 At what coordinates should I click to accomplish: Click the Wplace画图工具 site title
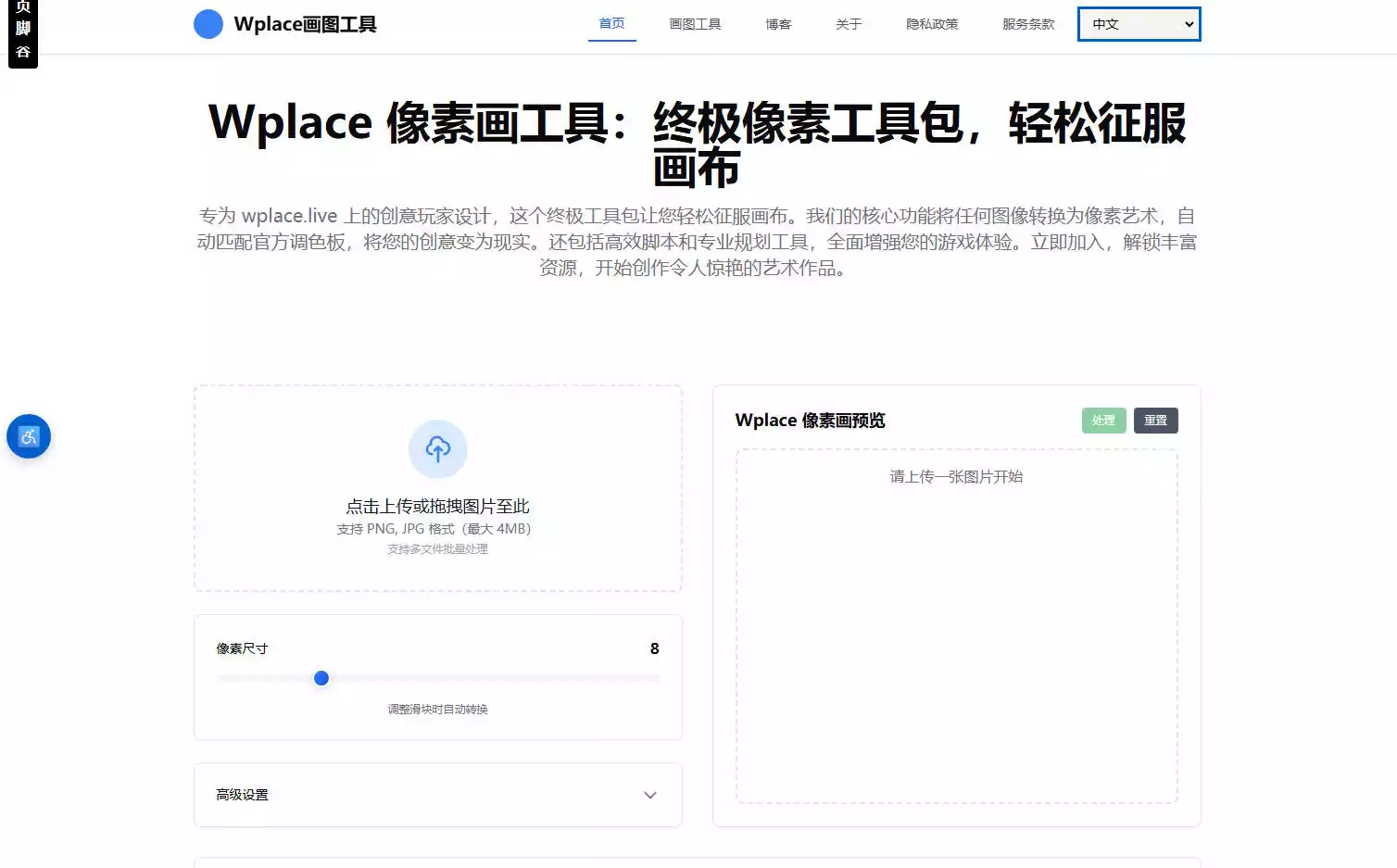pyautogui.click(x=306, y=24)
